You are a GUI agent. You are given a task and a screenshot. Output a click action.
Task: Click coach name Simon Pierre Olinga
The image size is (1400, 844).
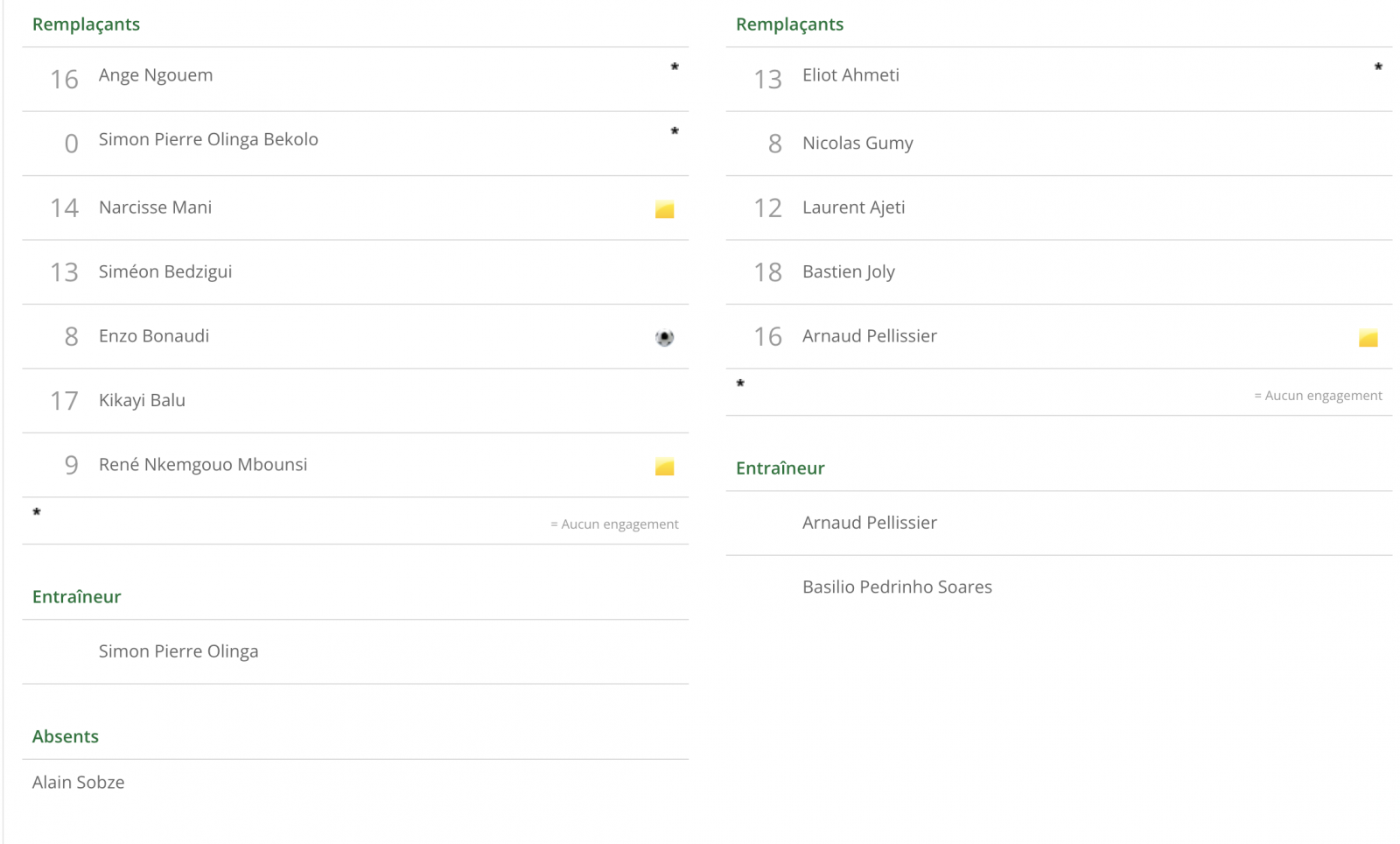(x=178, y=651)
